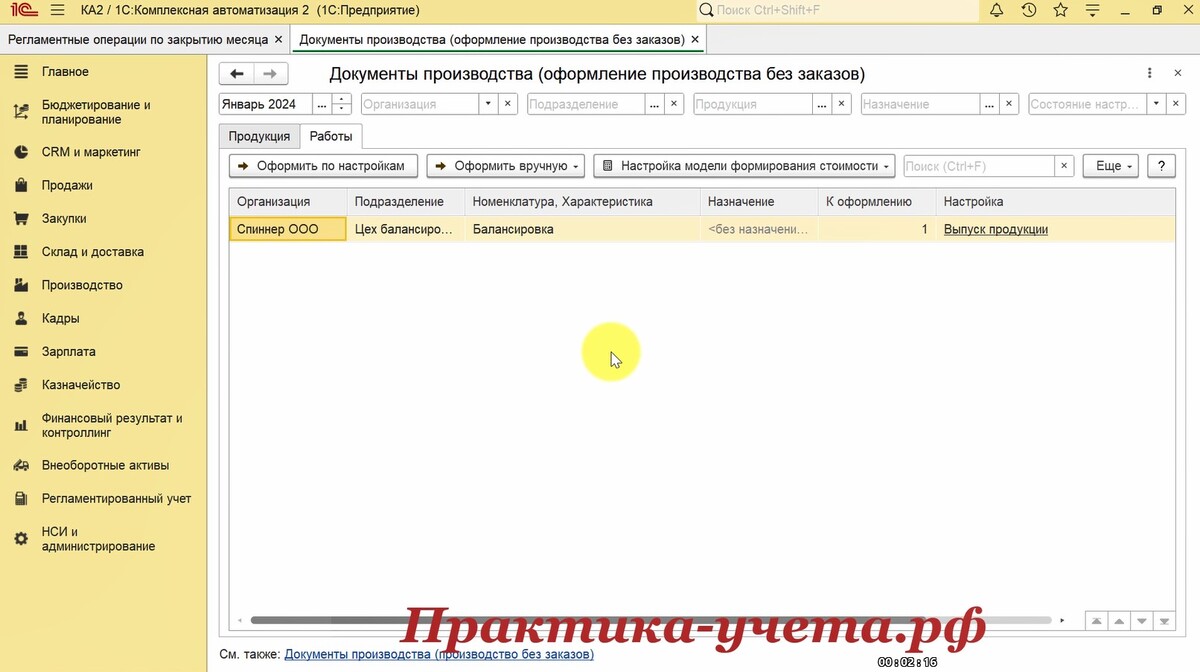Viewport: 1200px width, 672px height.
Task: Open the notifications bell
Action: (x=996, y=10)
